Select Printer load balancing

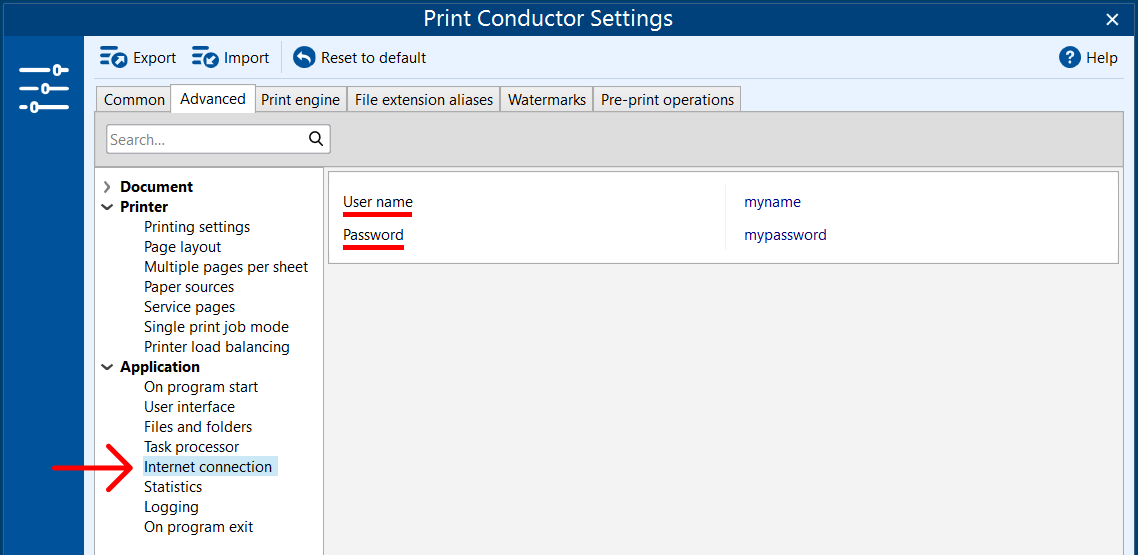tap(217, 347)
